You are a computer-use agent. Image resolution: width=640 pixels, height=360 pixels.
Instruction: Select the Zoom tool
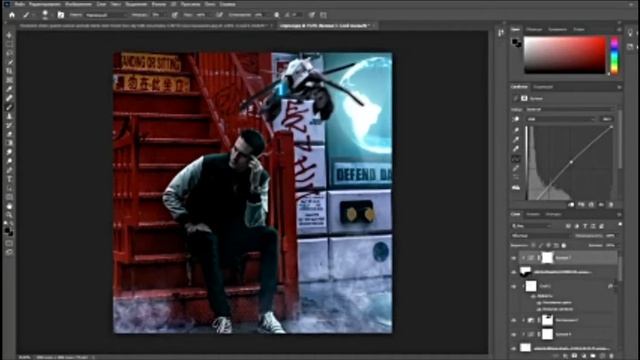tap(9, 215)
